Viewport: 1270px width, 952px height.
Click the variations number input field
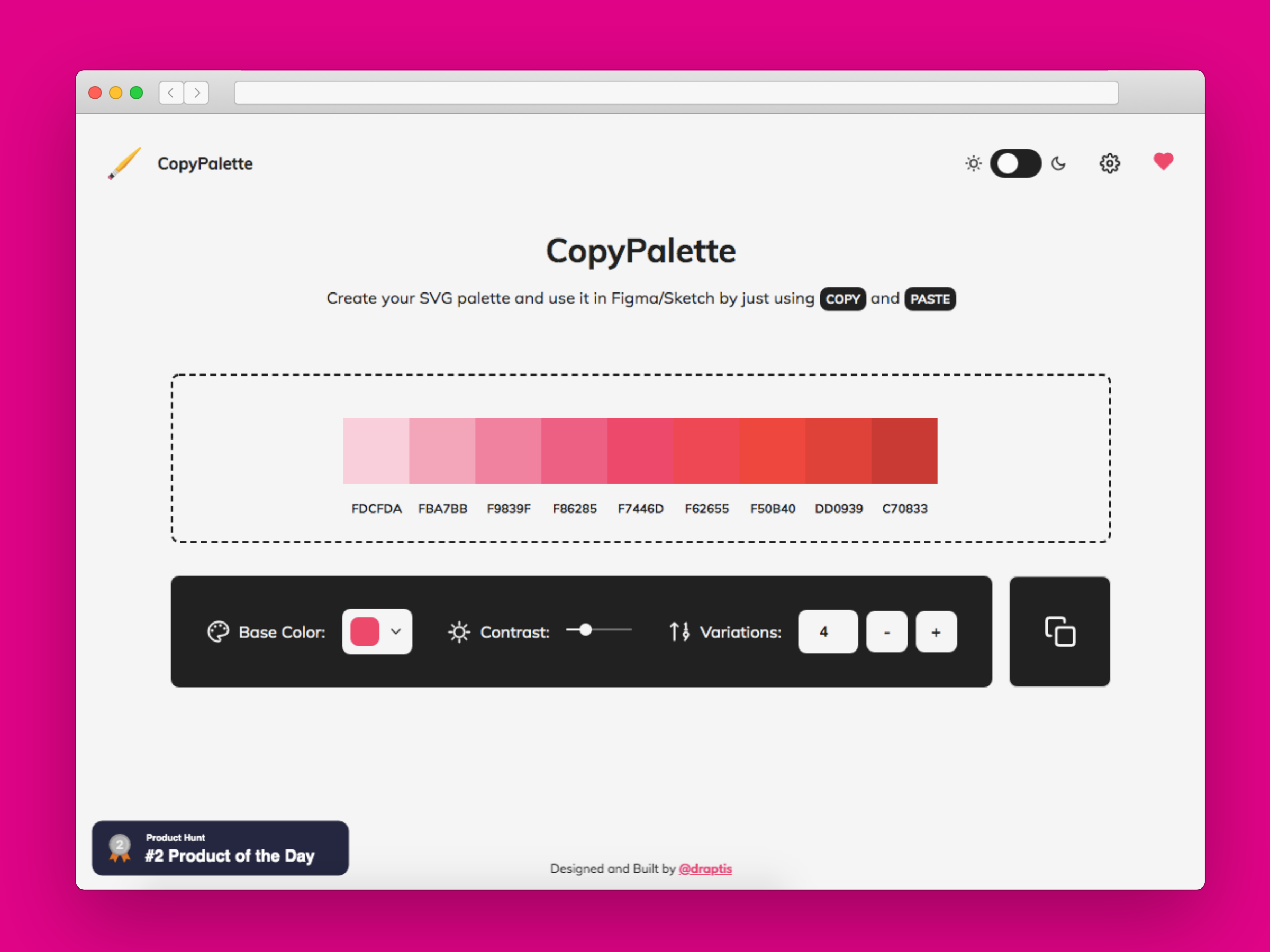[x=824, y=632]
